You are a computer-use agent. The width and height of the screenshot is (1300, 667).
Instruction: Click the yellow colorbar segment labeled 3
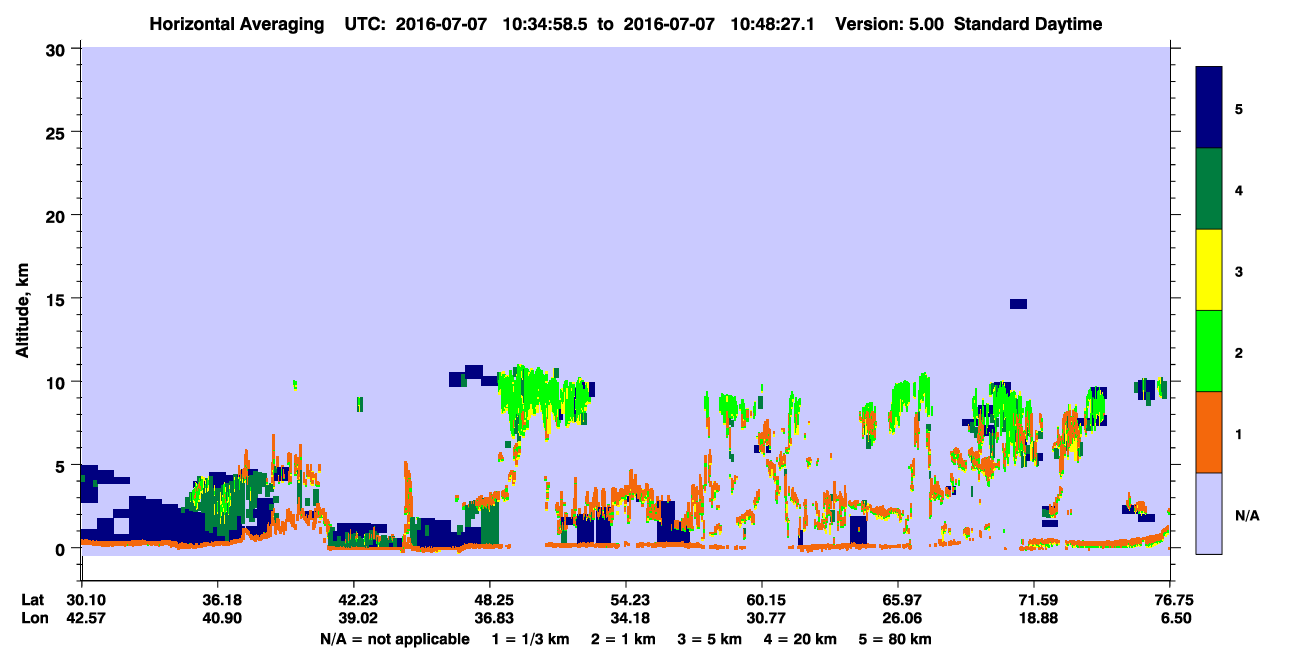point(1209,270)
